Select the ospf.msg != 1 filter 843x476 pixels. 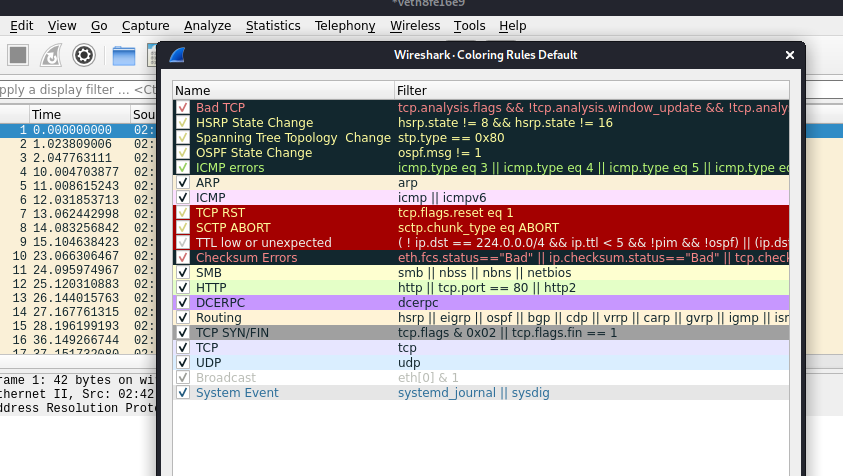pos(440,153)
